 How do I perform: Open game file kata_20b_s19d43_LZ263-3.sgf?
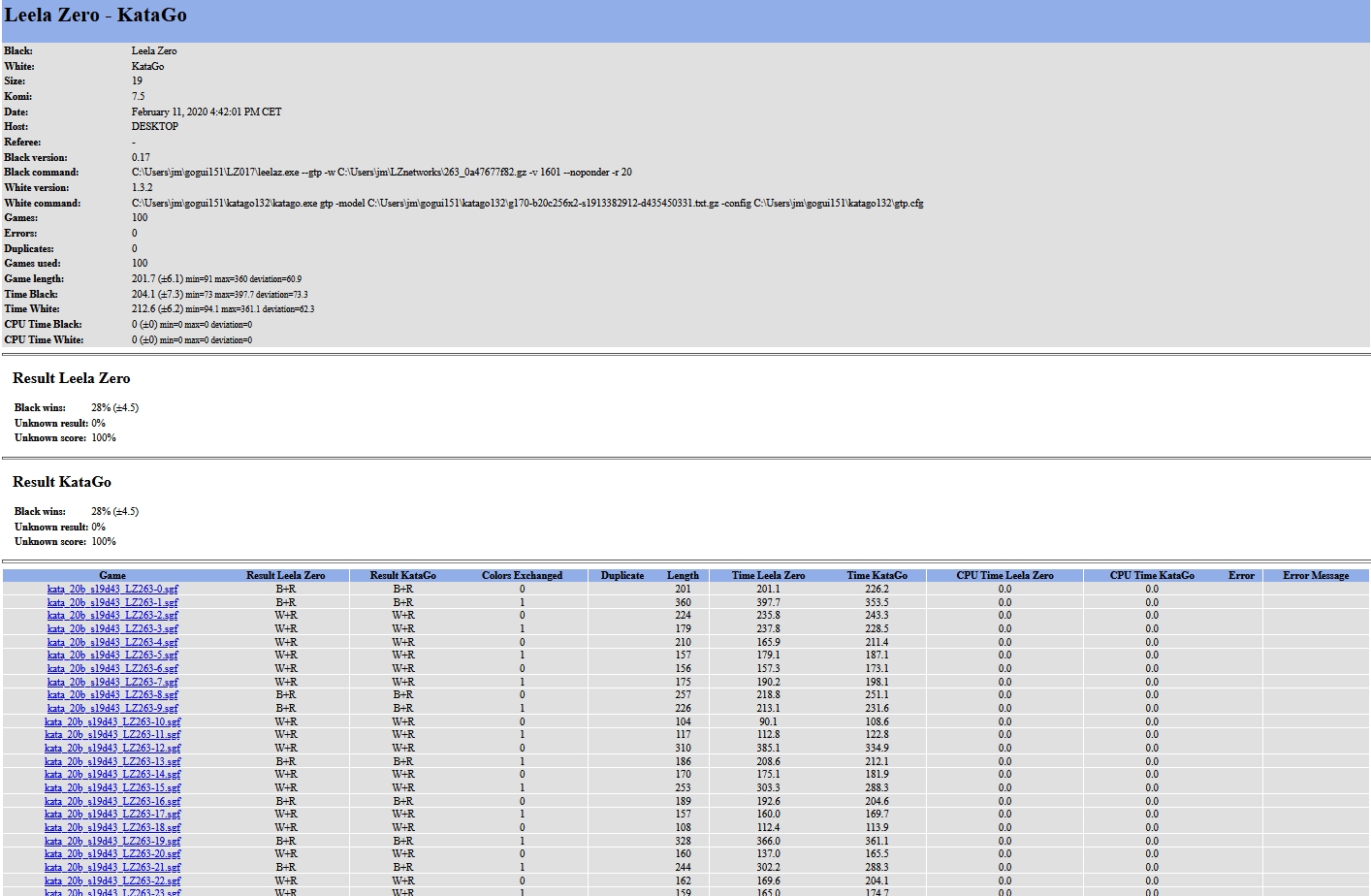click(112, 628)
